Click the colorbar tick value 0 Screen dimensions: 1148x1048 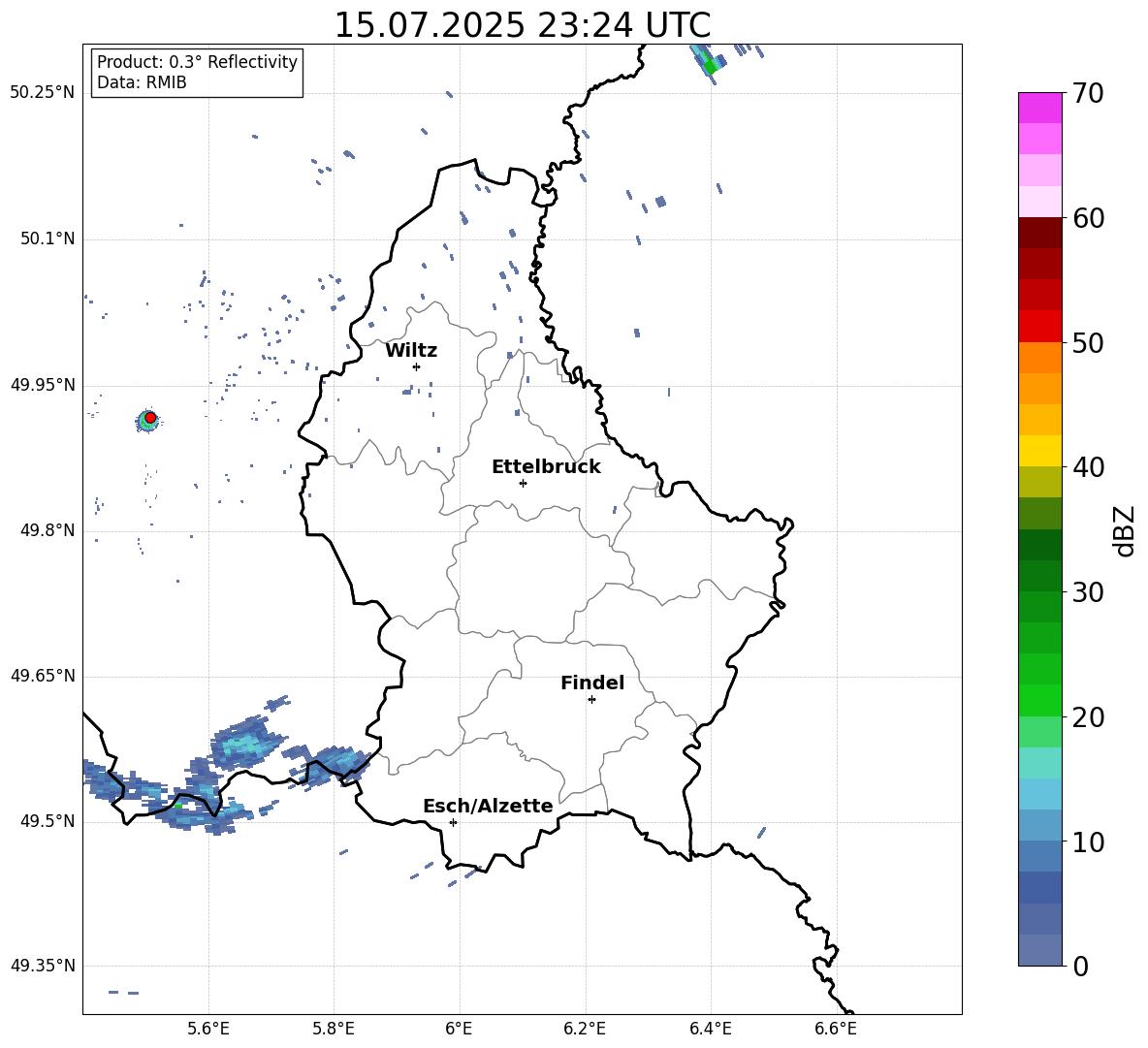tap(1080, 967)
